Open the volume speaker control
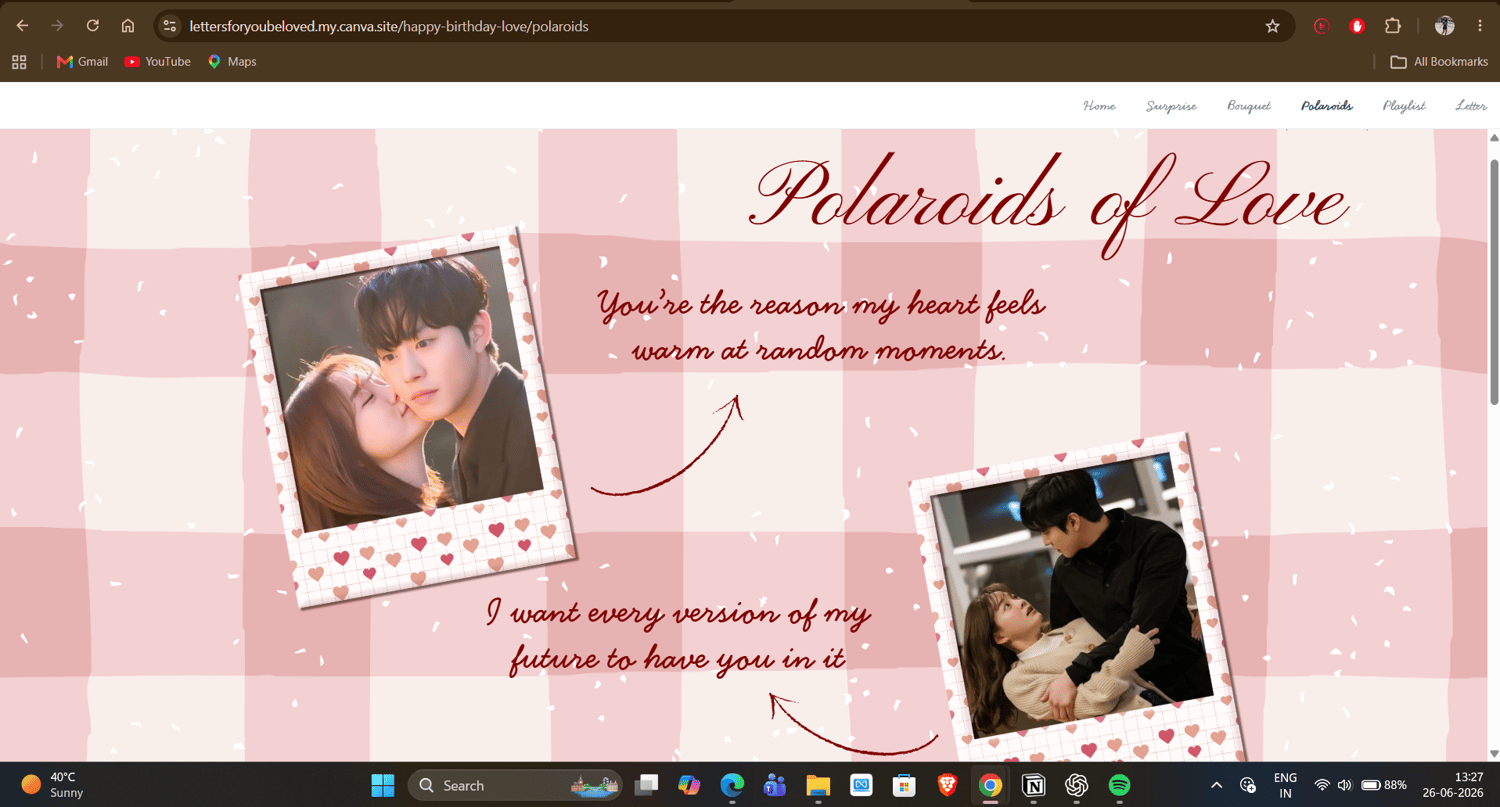1500x807 pixels. point(1345,785)
